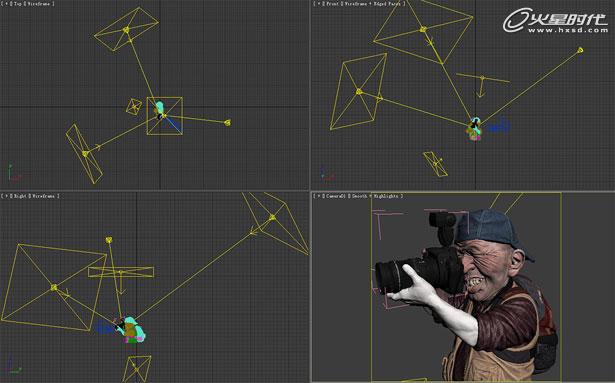This screenshot has width=615, height=383.
Task: Open the [+] general menu of Right viewport
Action: (x=5, y=195)
